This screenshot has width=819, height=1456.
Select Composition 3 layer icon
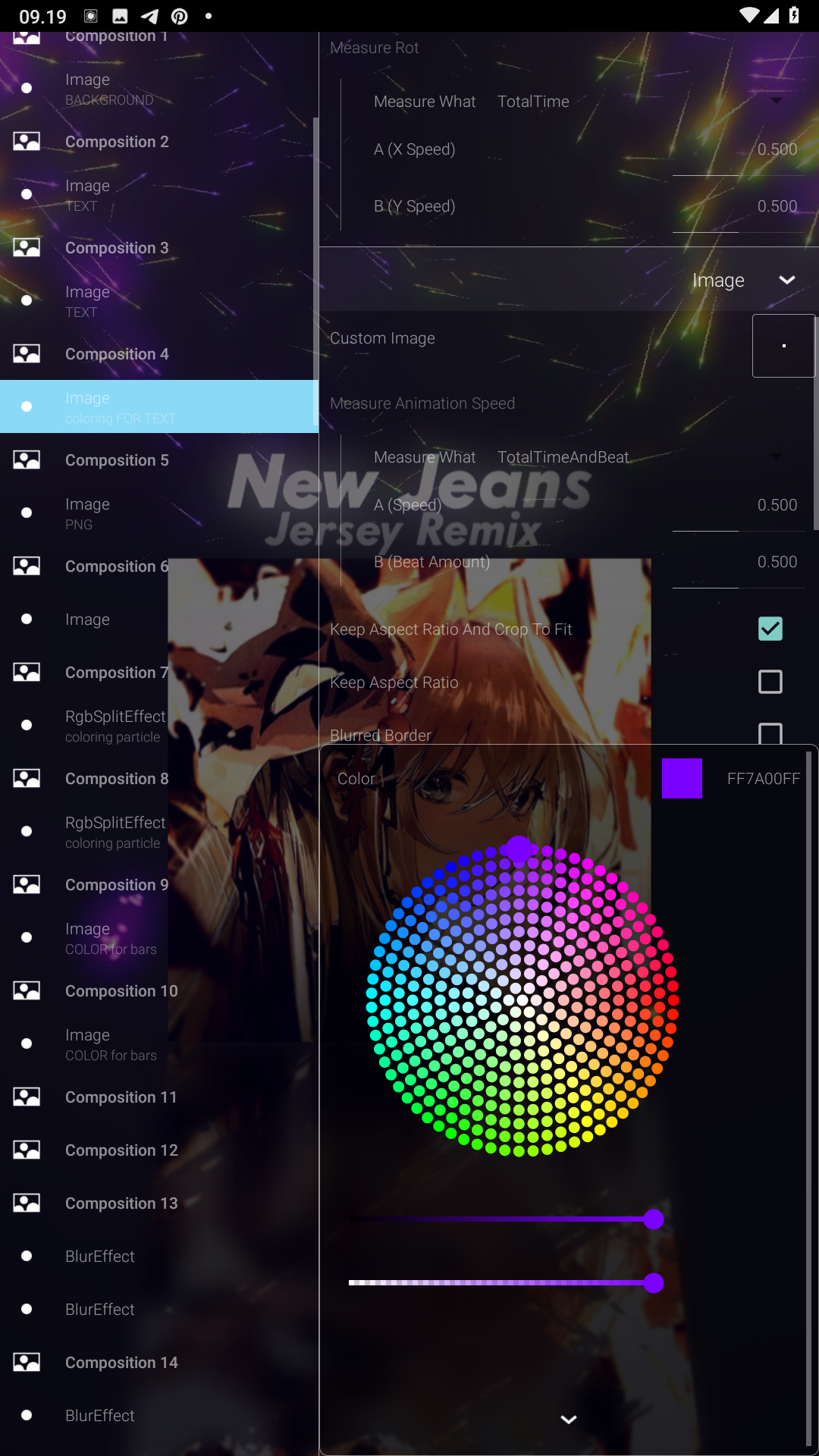click(27, 247)
